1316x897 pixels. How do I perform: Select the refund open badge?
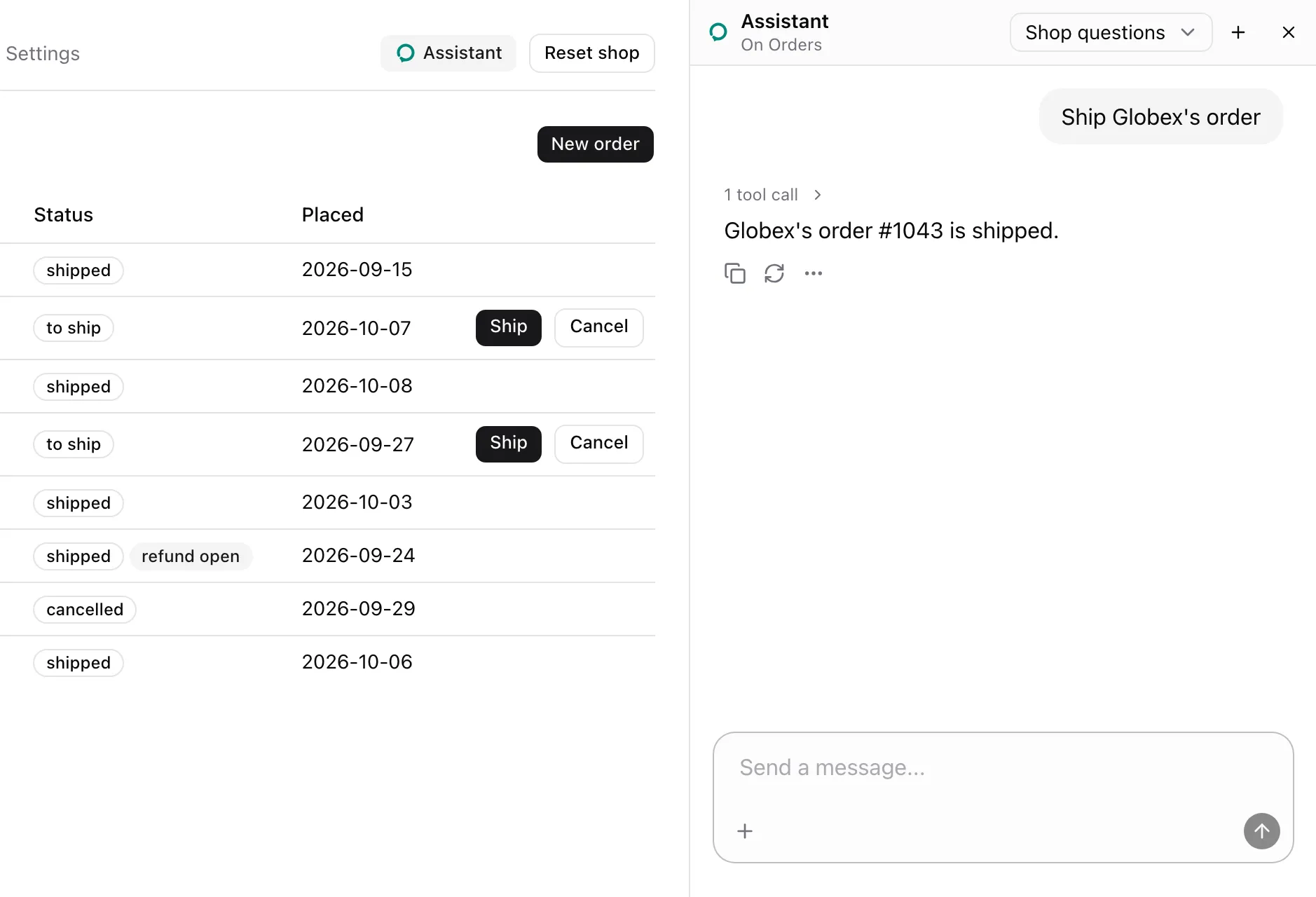(191, 556)
